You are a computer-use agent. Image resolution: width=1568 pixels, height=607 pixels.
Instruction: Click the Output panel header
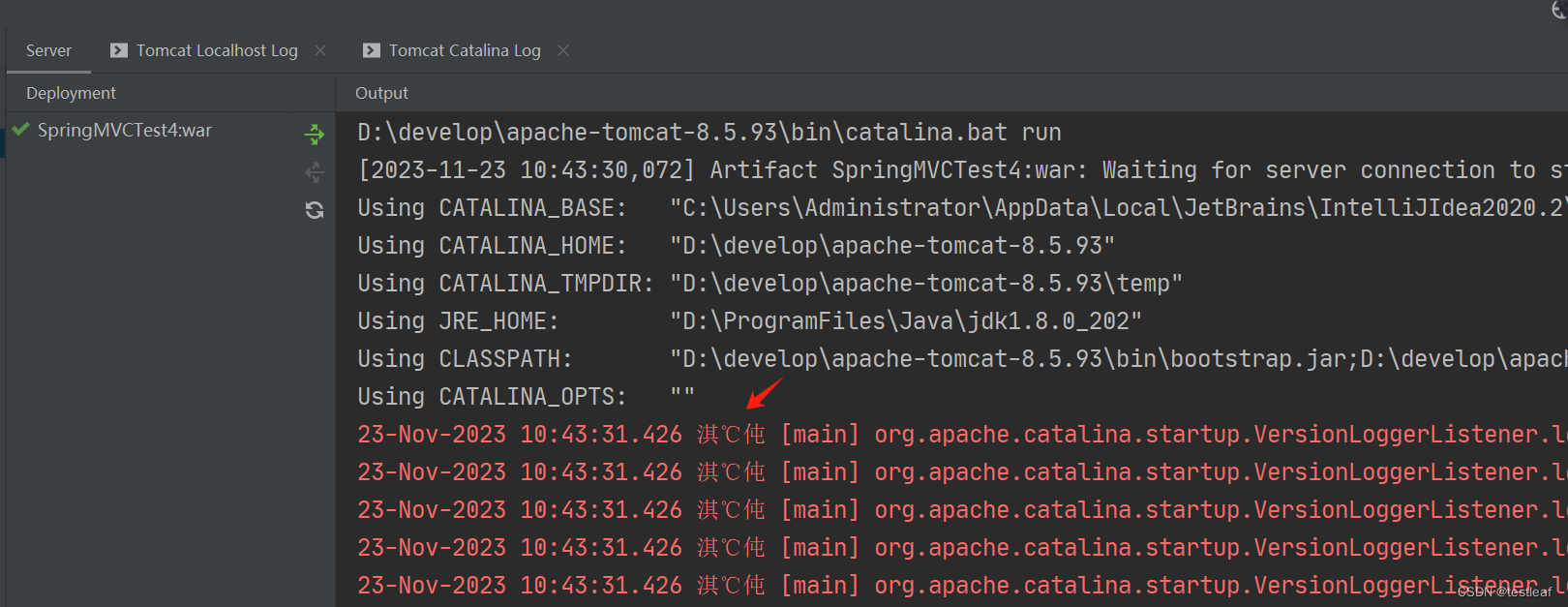click(381, 93)
